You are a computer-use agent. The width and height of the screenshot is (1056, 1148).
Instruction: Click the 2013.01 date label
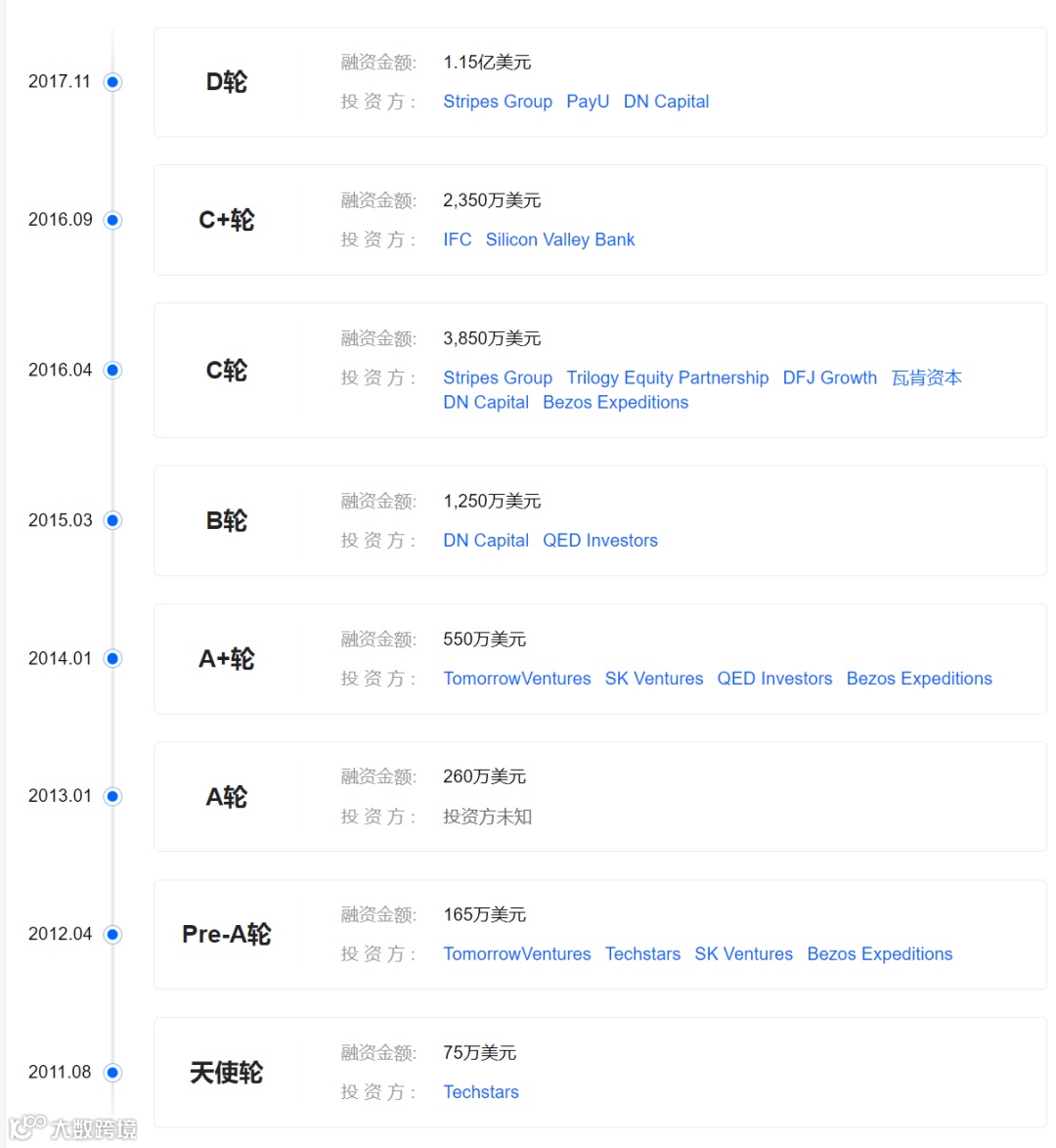pyautogui.click(x=60, y=796)
